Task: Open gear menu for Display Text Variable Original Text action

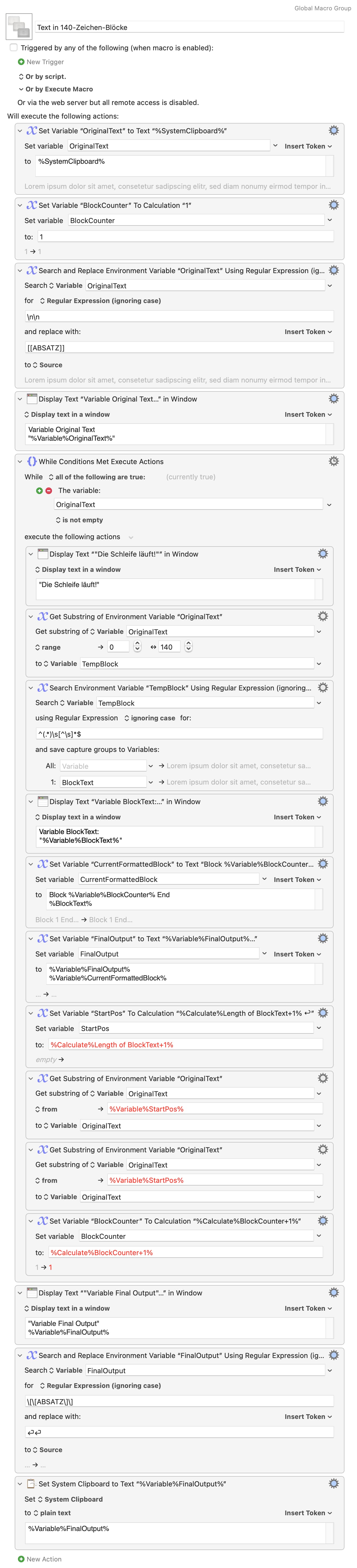Action: coord(333,399)
